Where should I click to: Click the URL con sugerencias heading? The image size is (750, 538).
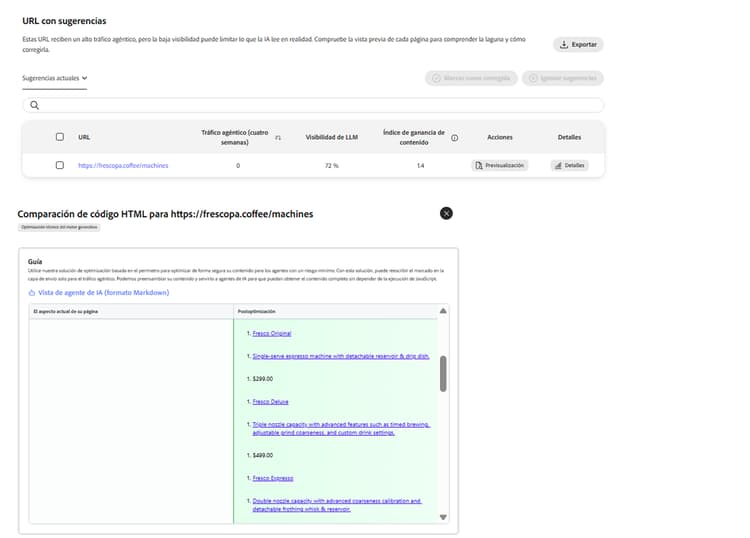click(64, 21)
